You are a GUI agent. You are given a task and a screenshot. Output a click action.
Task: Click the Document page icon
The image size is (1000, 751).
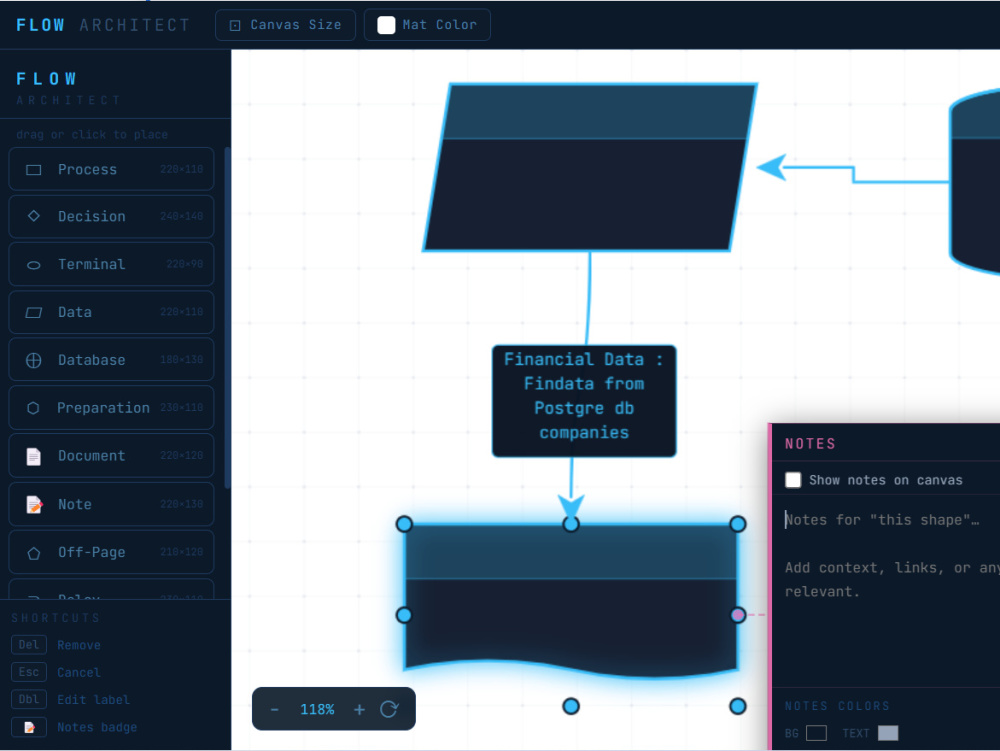[x=33, y=456]
